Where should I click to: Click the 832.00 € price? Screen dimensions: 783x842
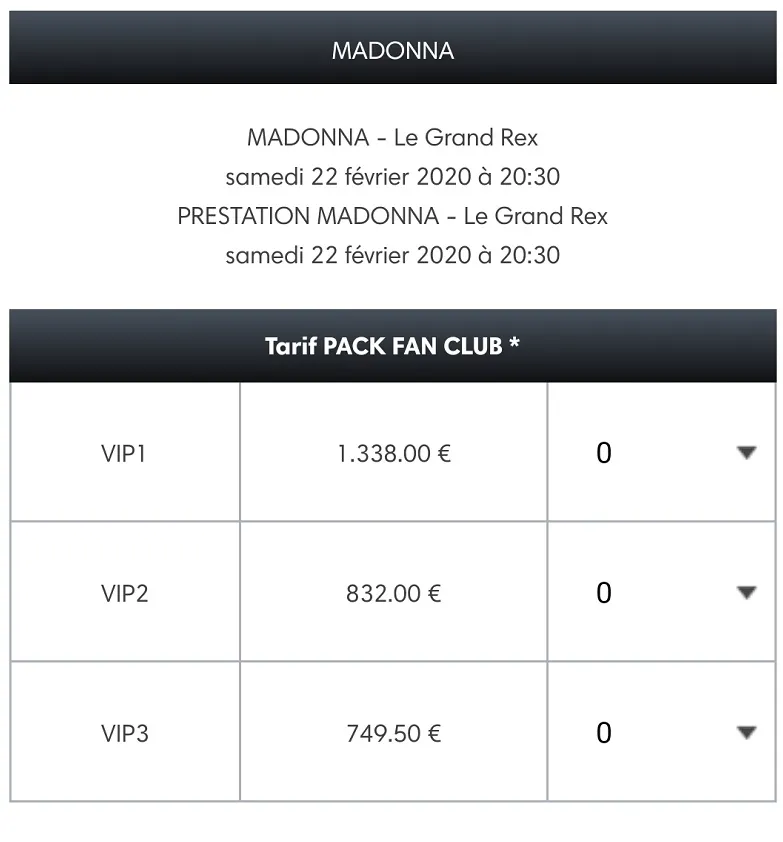(x=394, y=593)
